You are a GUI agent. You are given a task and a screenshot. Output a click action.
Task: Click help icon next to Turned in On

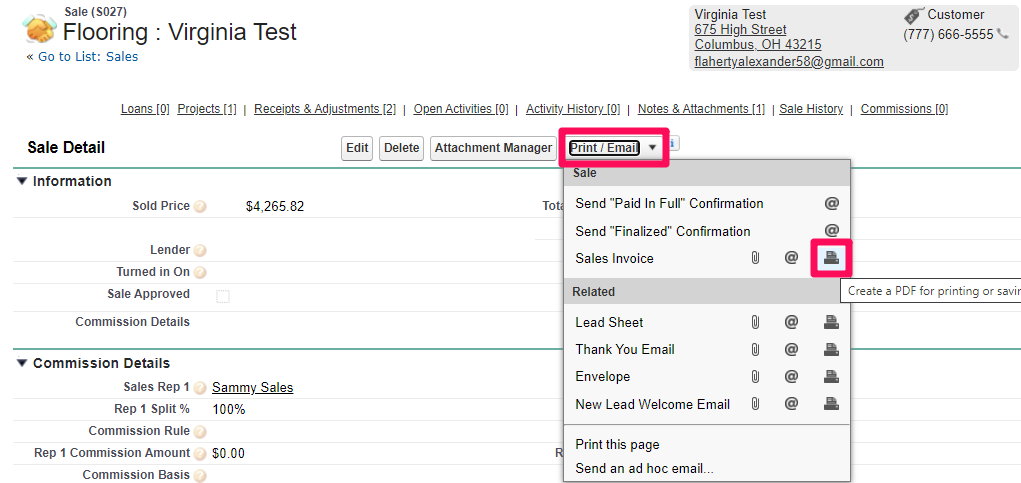point(200,273)
